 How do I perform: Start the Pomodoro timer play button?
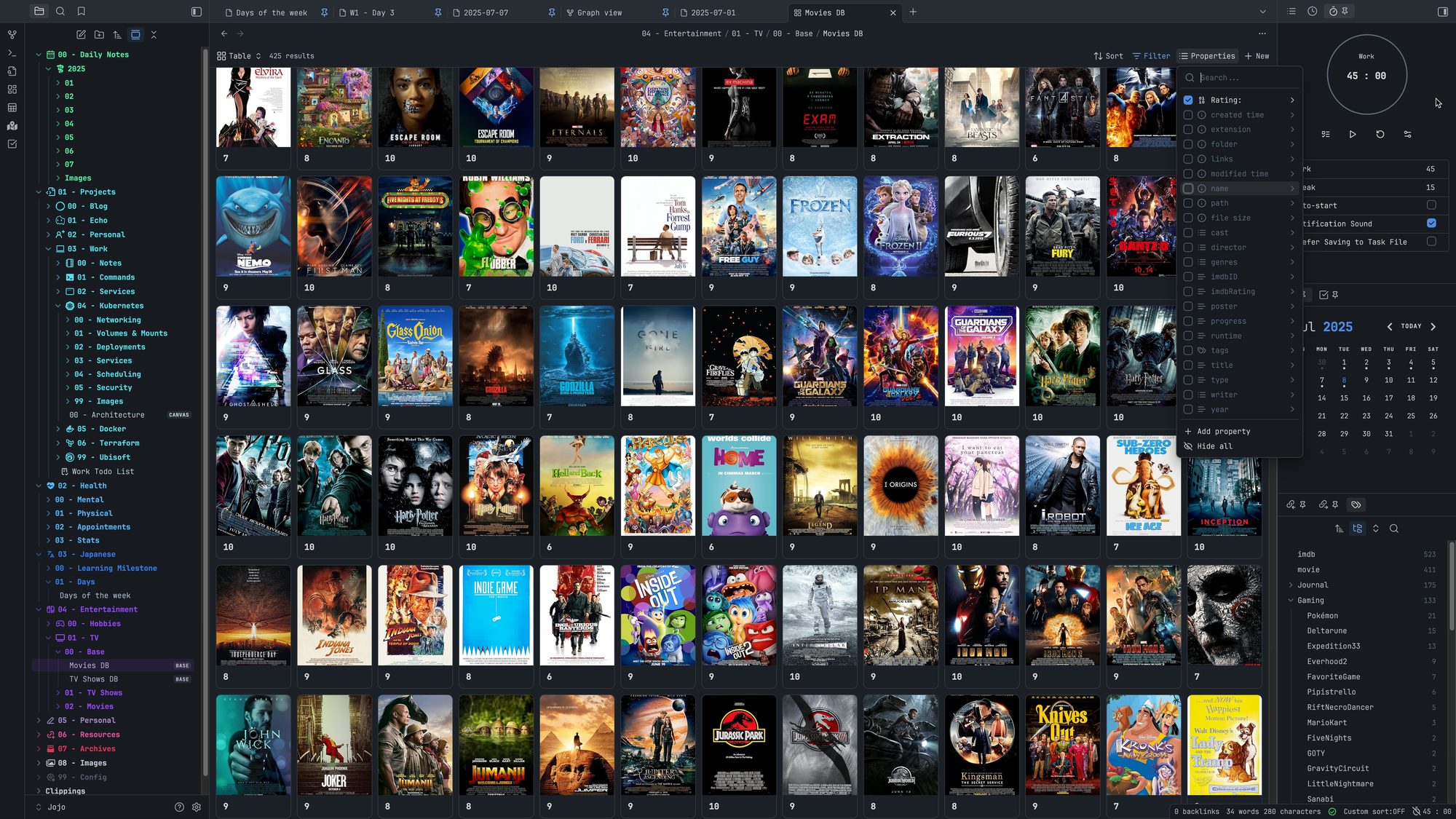pos(1353,134)
